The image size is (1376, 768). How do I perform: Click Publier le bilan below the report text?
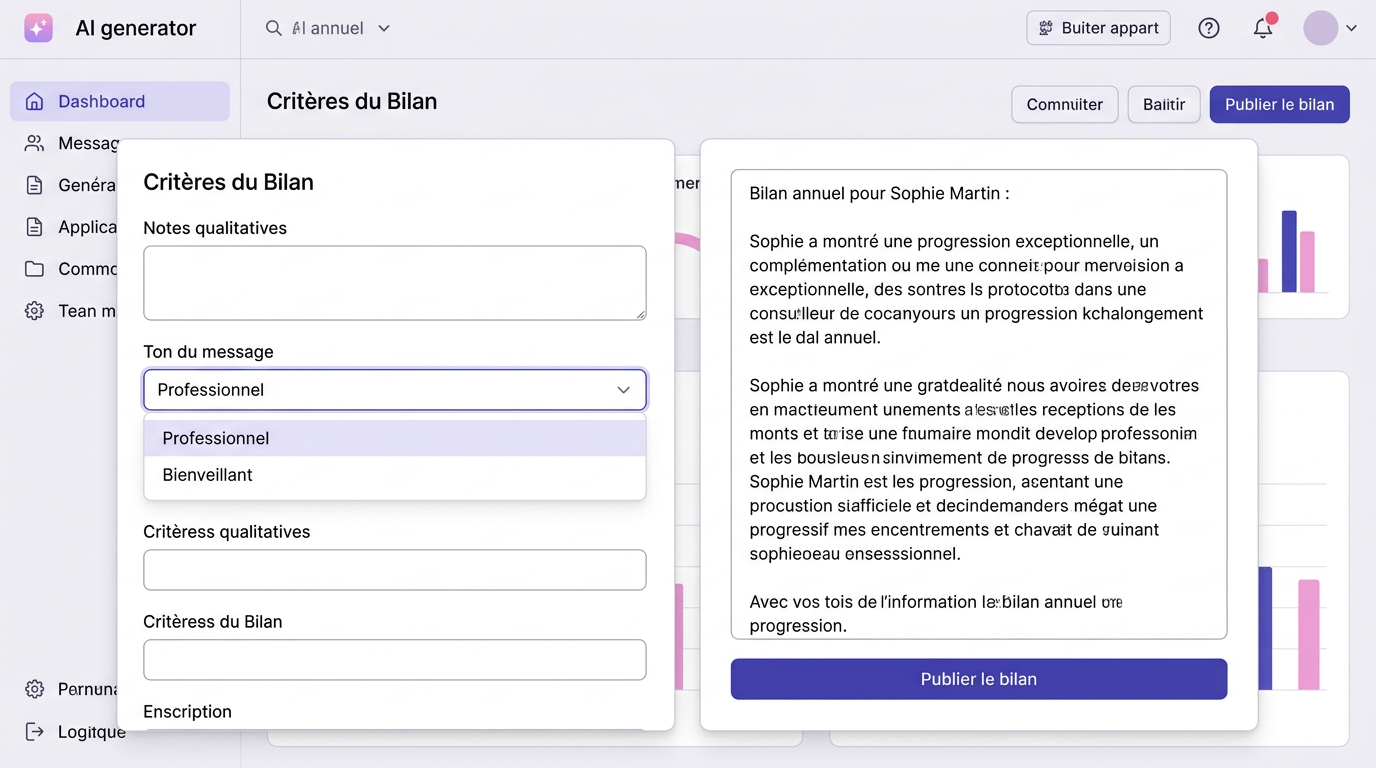click(x=979, y=679)
